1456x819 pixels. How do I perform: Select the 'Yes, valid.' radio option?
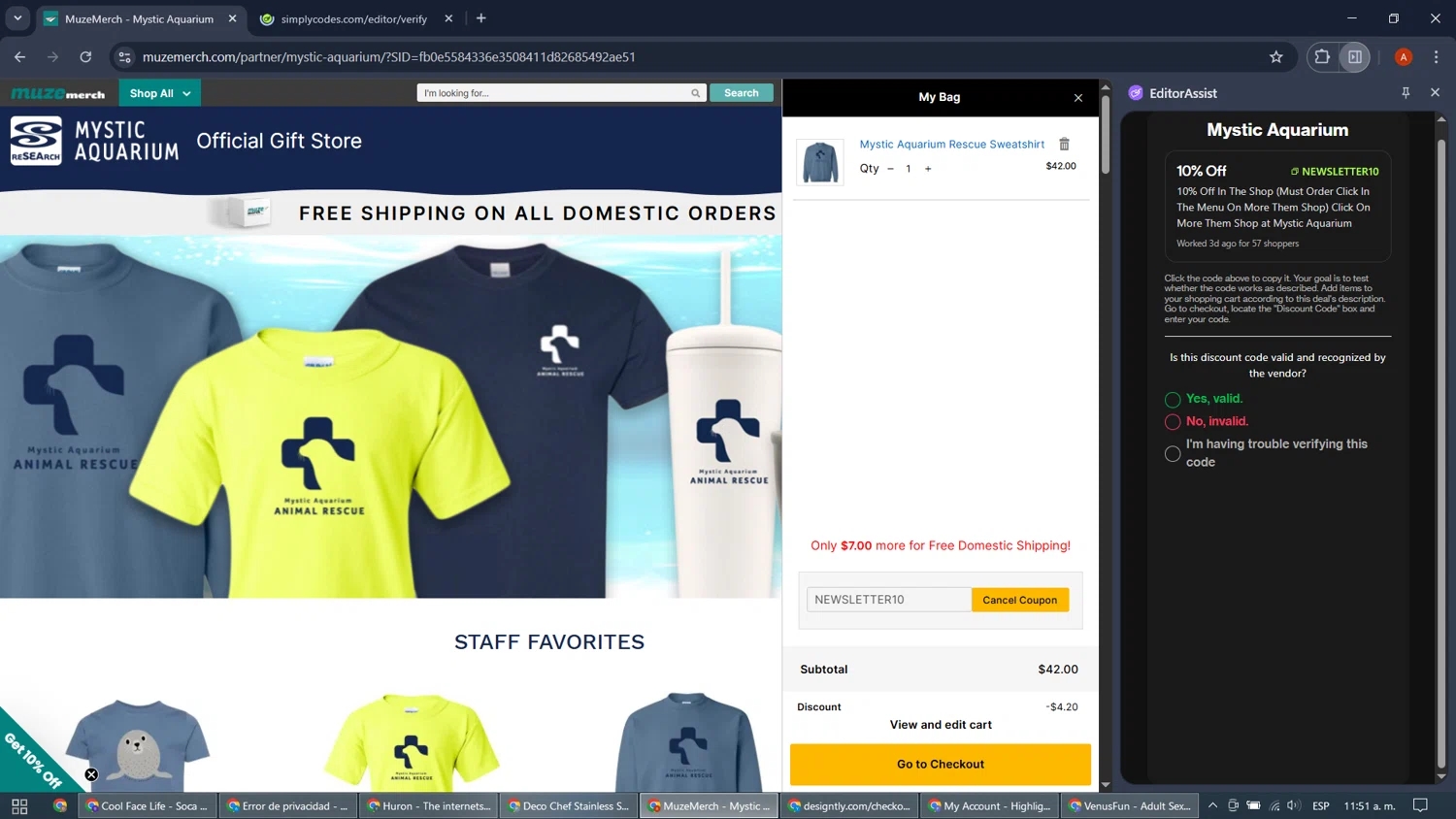[x=1173, y=400]
